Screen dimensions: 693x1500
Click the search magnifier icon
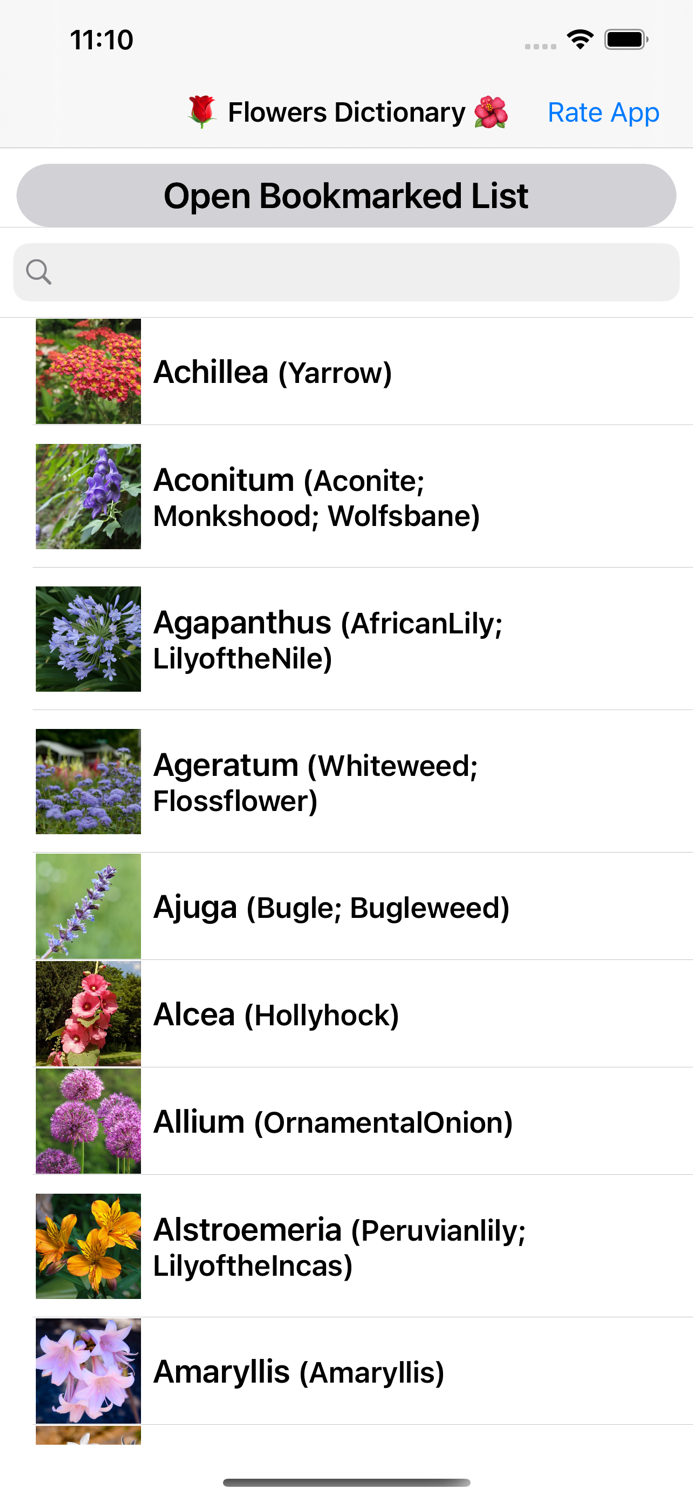click(38, 271)
